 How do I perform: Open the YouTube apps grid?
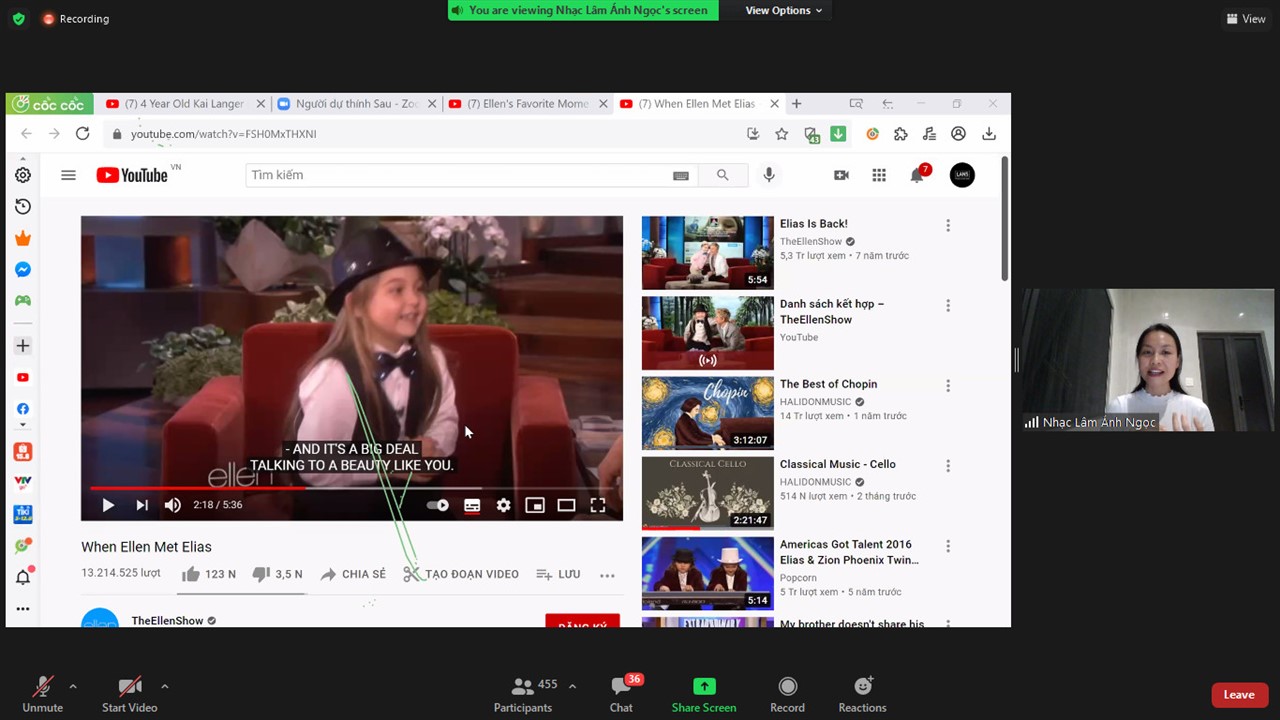pos(879,175)
